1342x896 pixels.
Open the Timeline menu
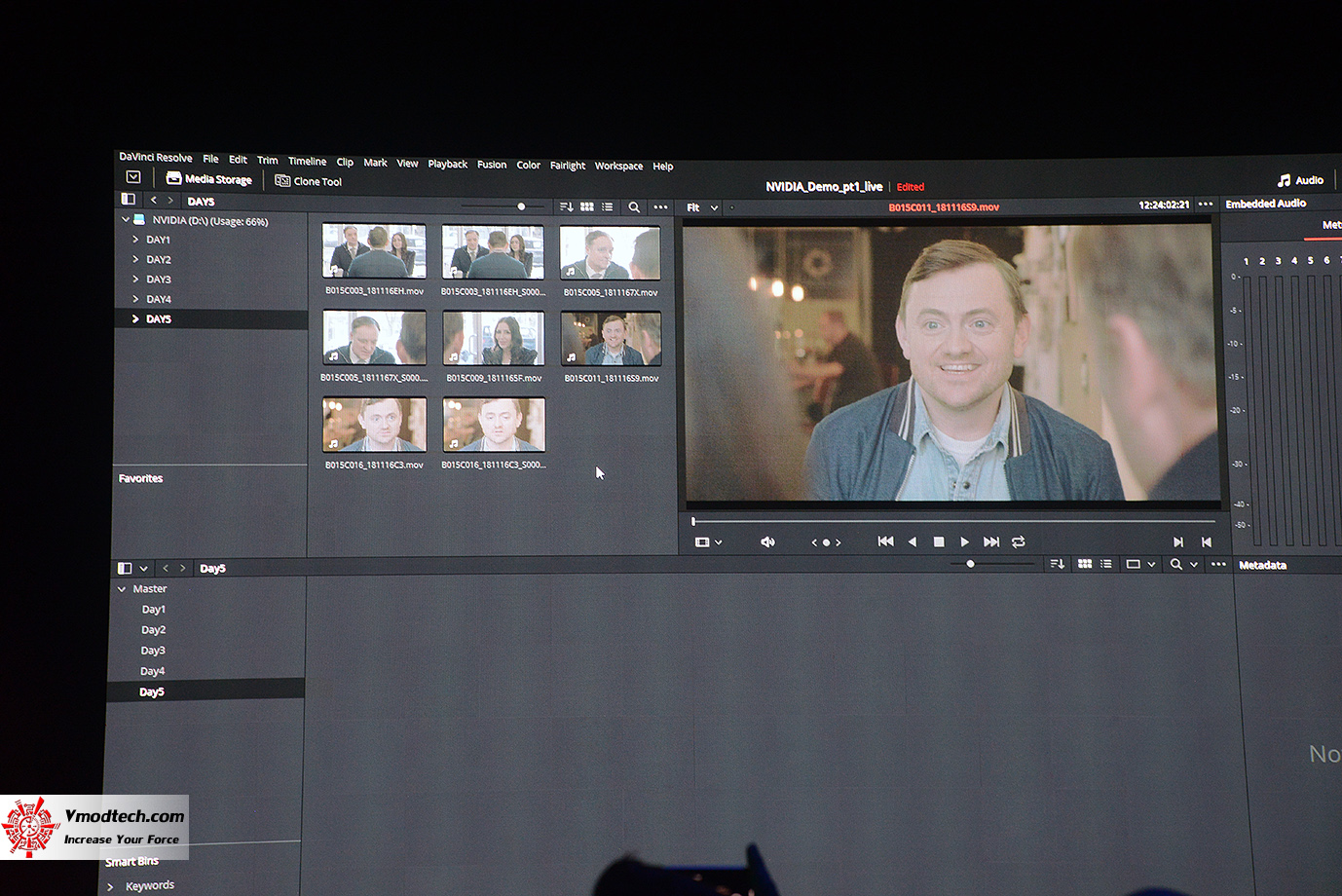click(307, 162)
